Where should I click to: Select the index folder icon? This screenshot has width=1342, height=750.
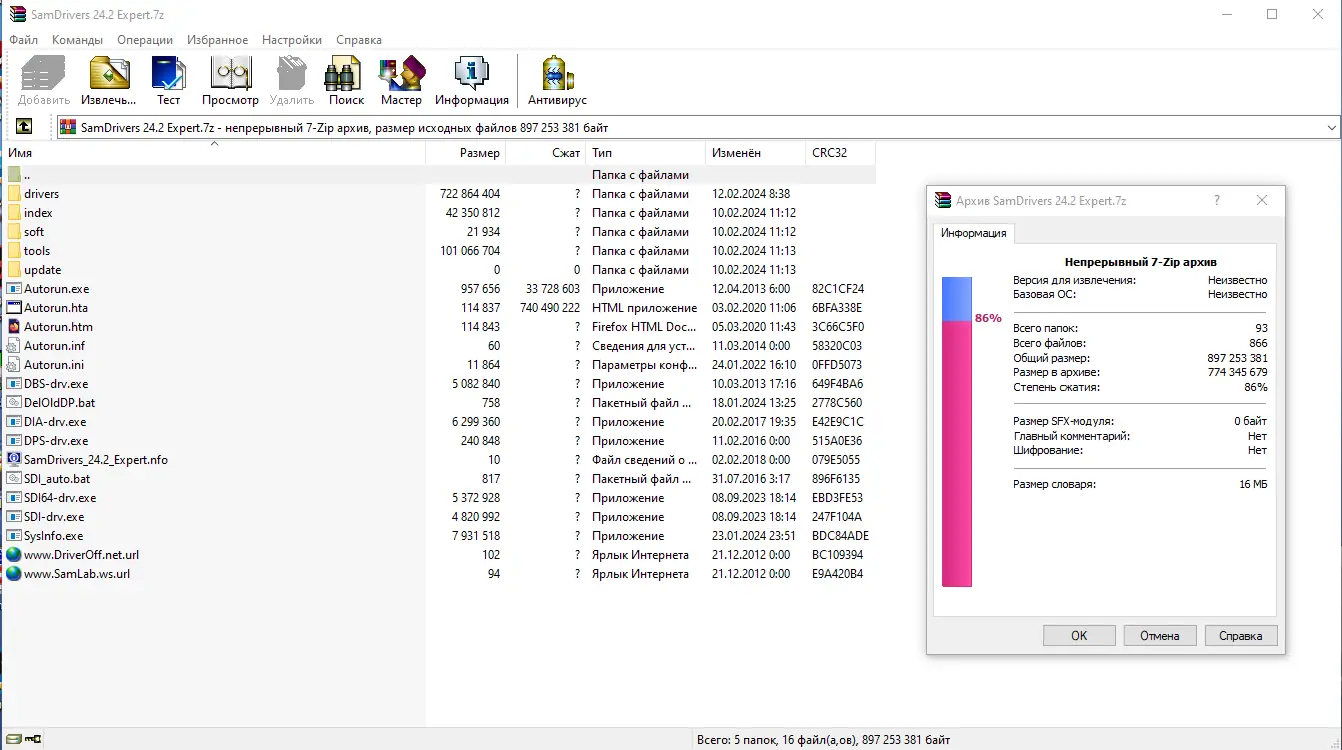(x=14, y=213)
